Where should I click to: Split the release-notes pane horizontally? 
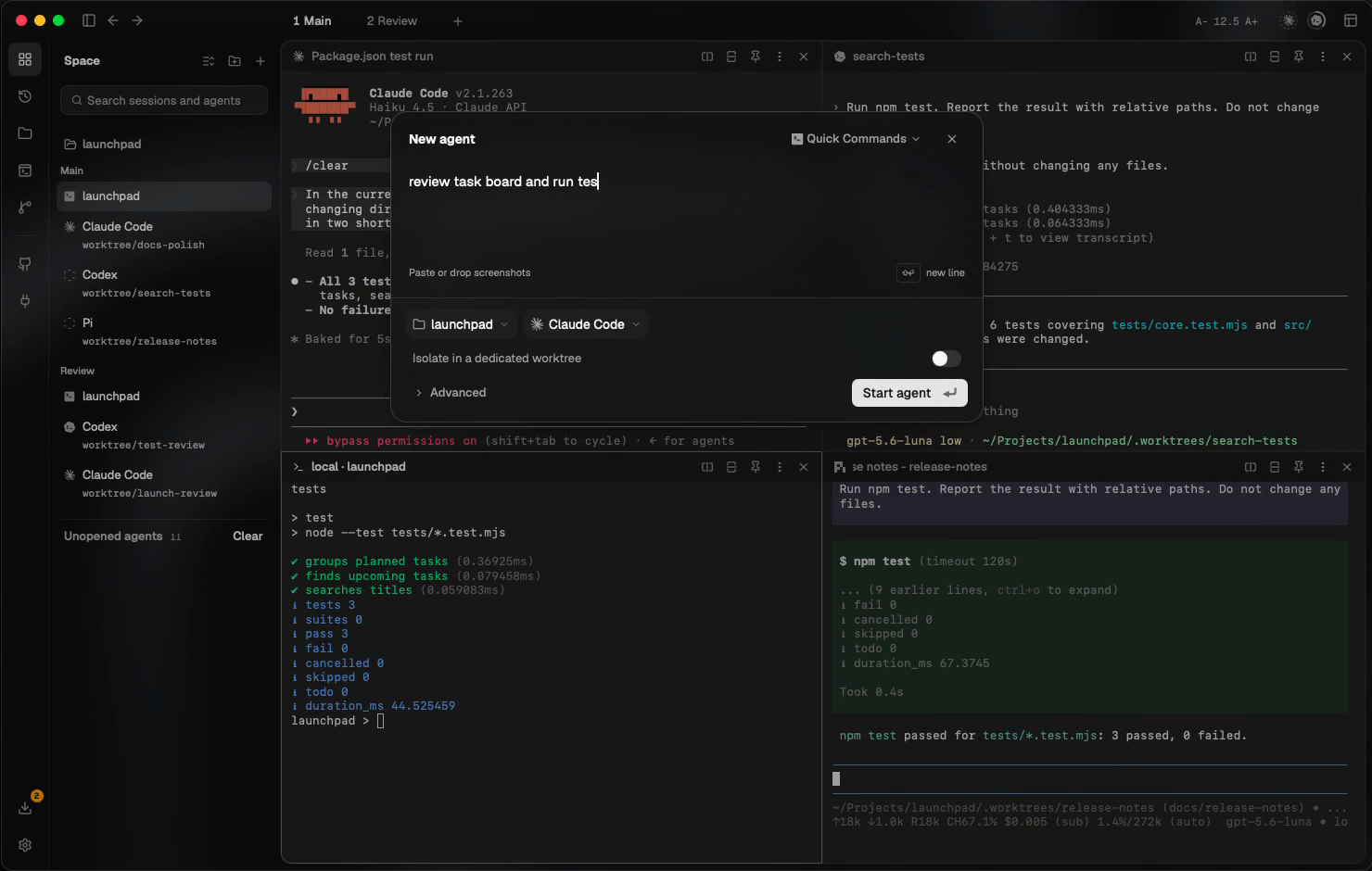pyautogui.click(x=1275, y=467)
